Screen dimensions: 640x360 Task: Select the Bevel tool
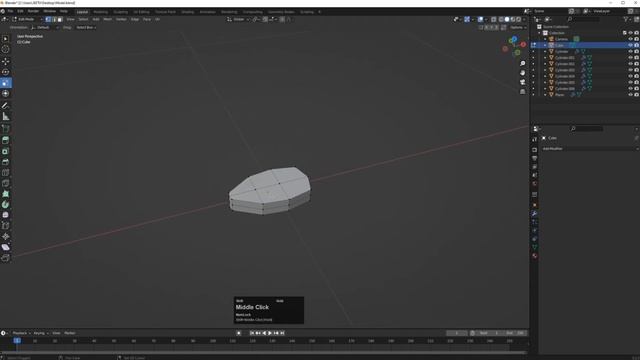coord(6,162)
